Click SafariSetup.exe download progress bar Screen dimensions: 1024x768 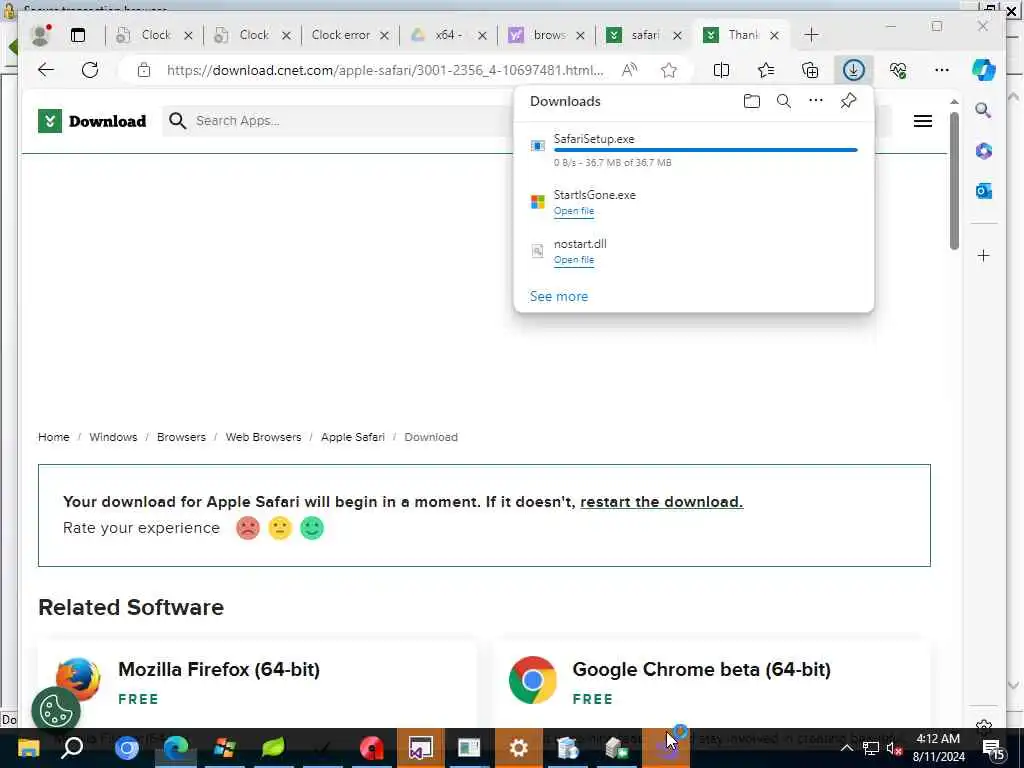[705, 150]
